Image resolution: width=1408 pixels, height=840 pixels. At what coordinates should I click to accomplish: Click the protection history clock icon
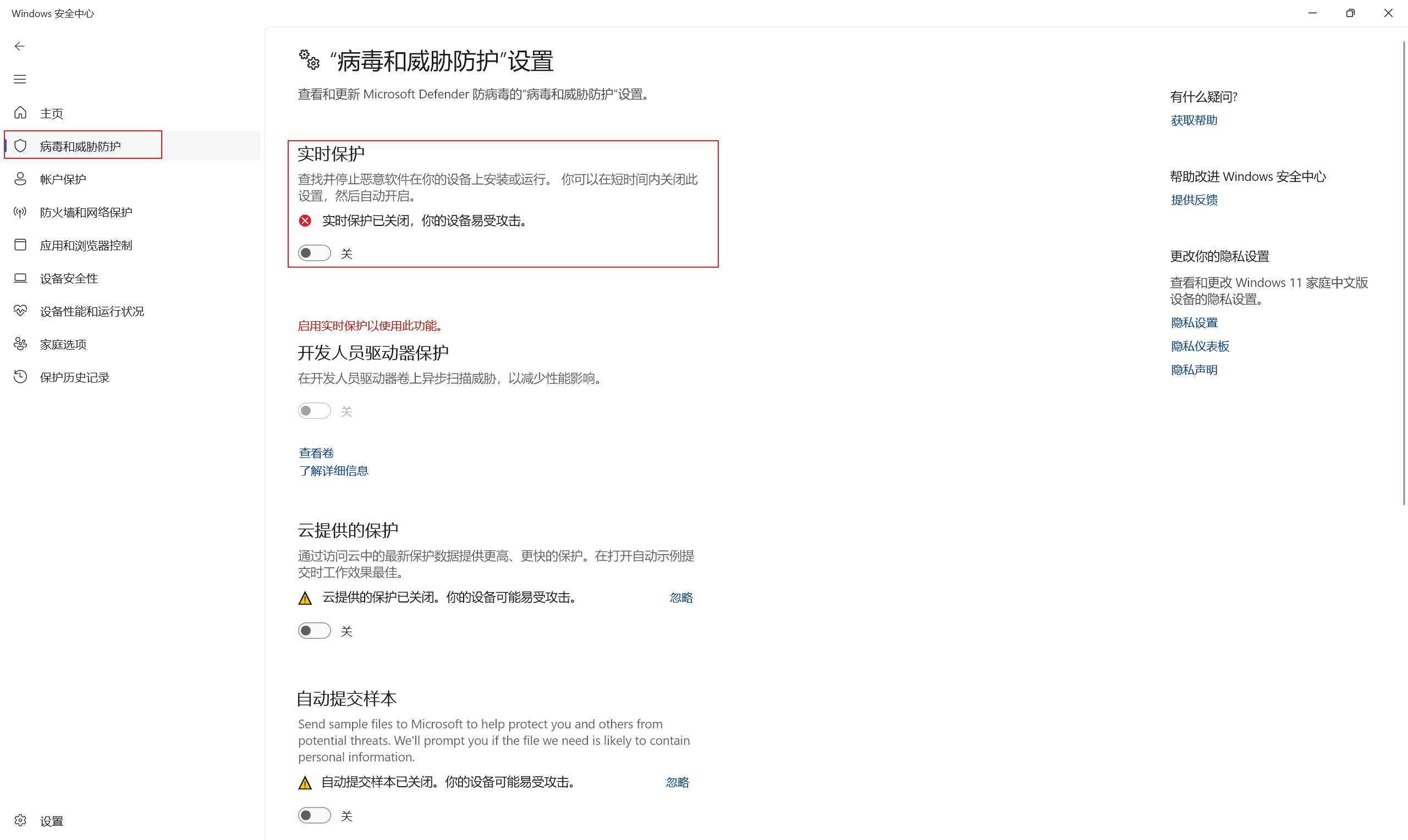(x=20, y=377)
